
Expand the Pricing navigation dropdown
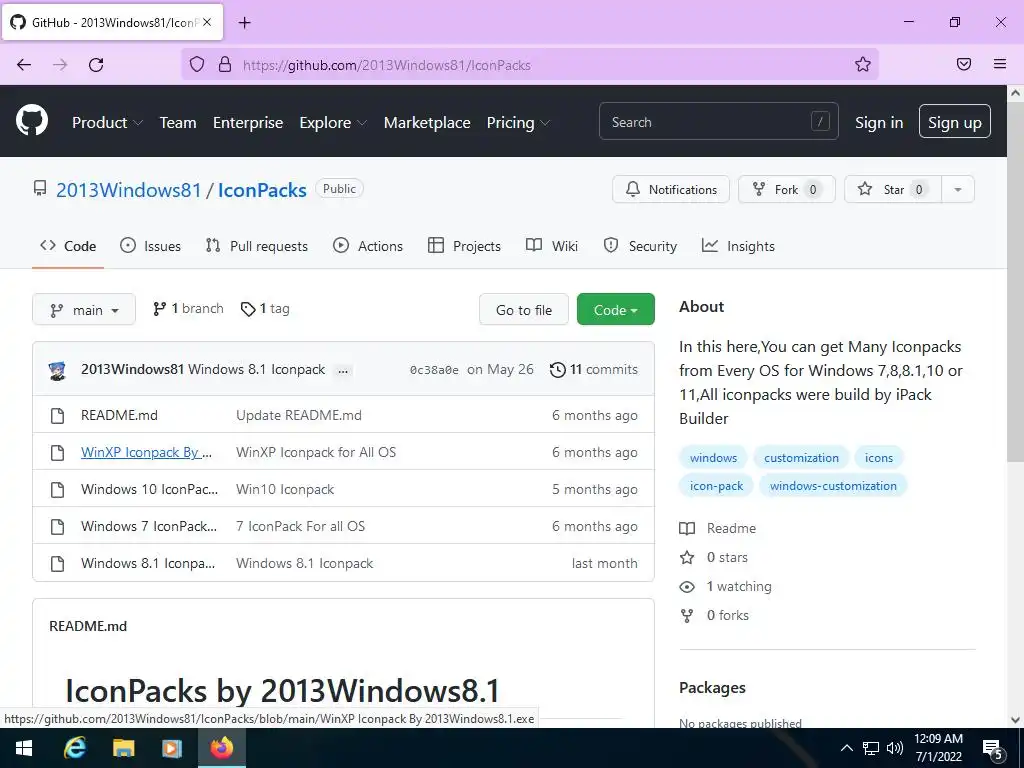click(518, 122)
